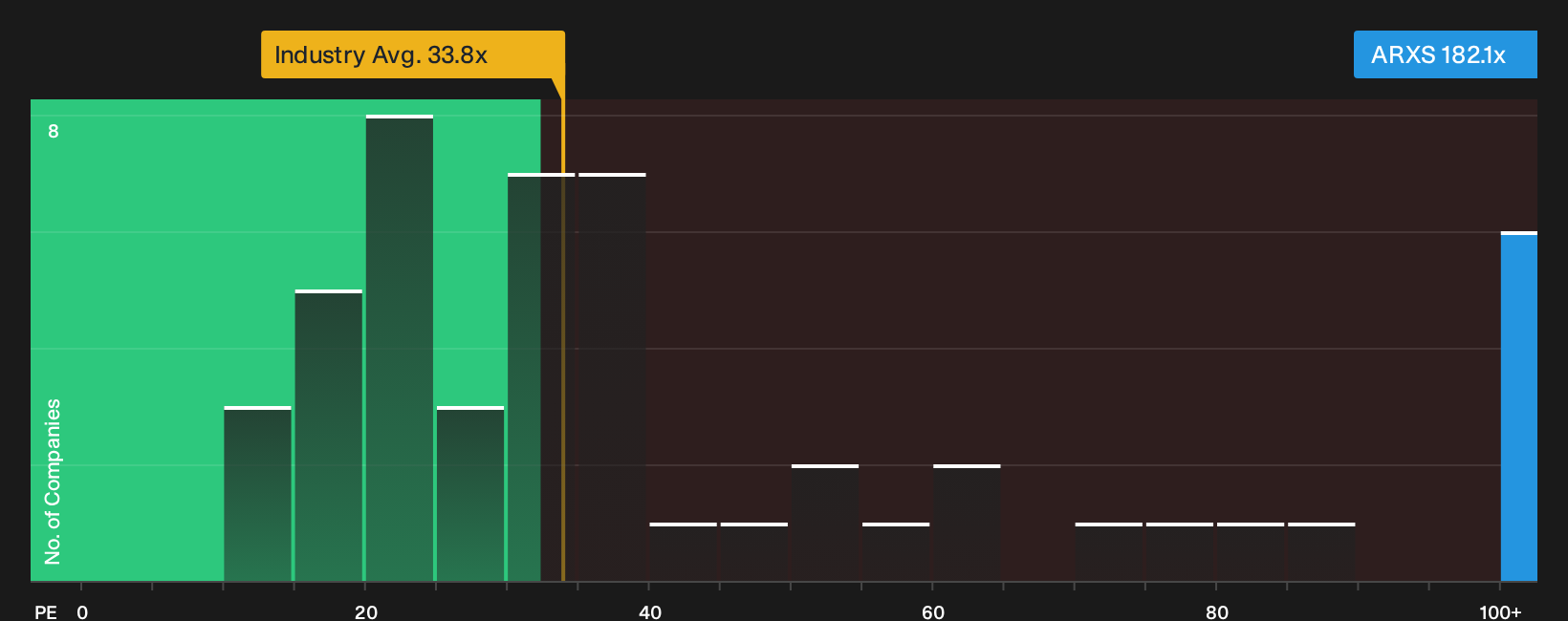1568x621 pixels.
Task: Click the 'No. of Companies' axis title
Action: pos(53,482)
